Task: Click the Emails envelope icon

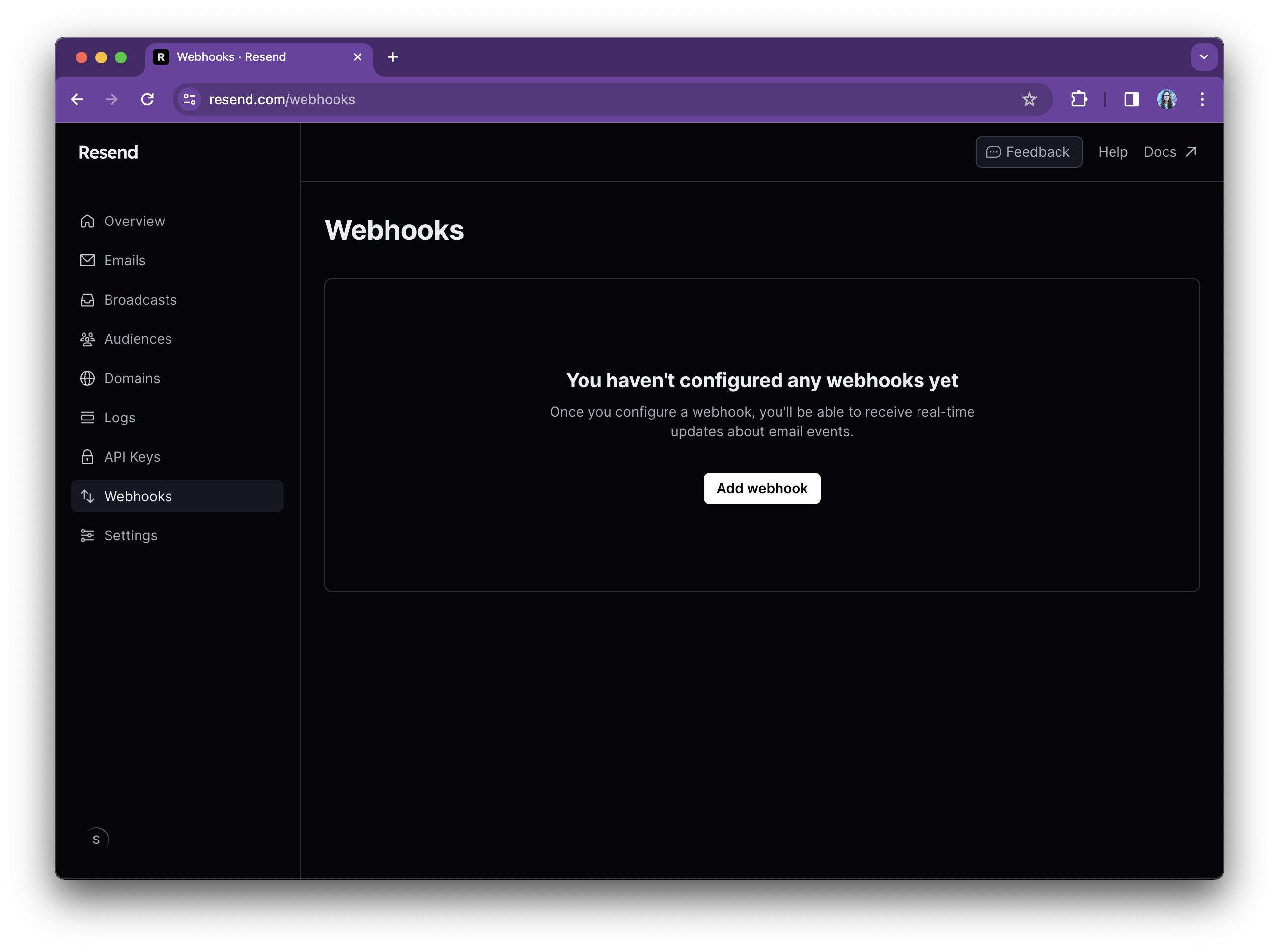Action: coord(87,260)
